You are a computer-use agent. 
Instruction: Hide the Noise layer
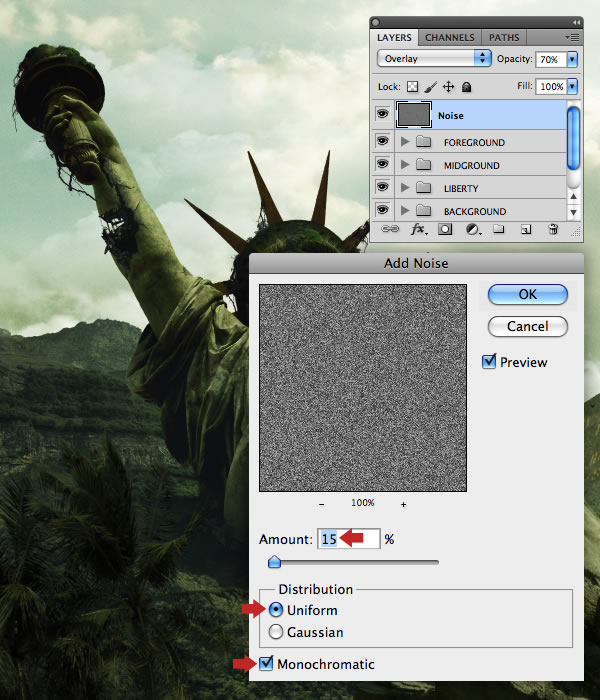[383, 114]
